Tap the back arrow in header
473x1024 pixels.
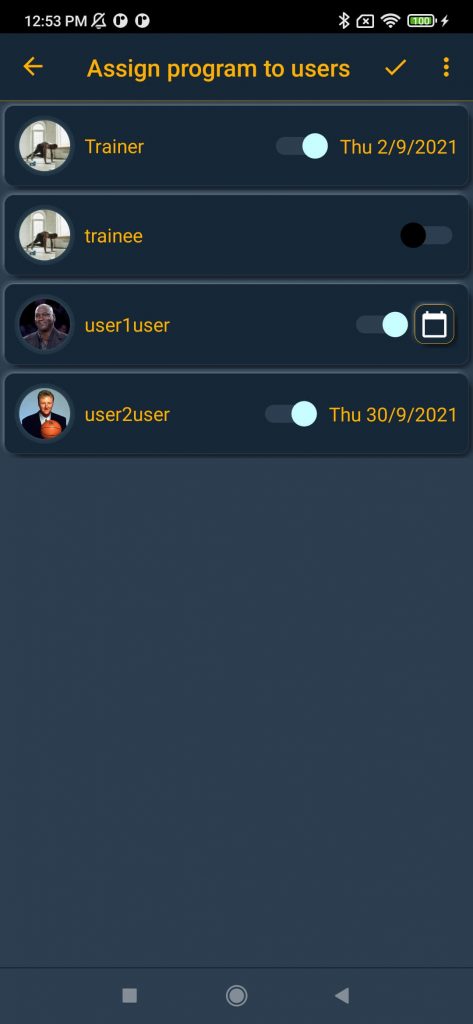click(33, 67)
